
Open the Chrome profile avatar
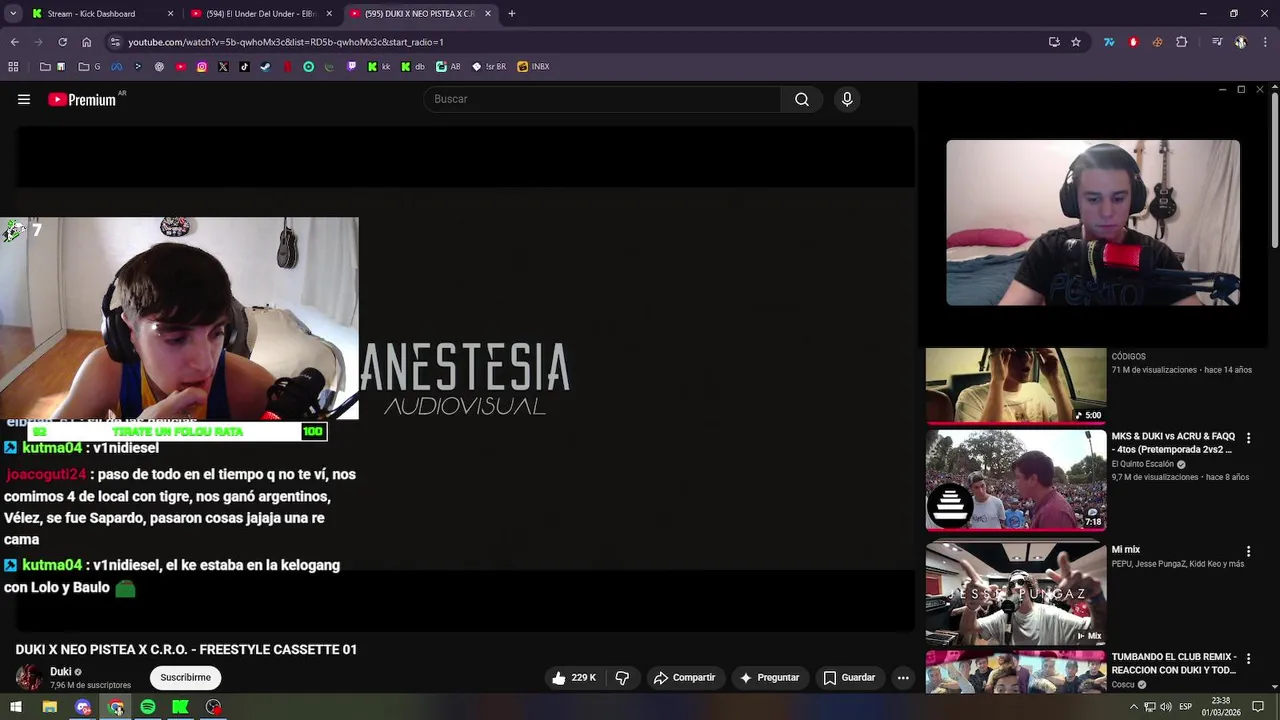tap(1241, 42)
